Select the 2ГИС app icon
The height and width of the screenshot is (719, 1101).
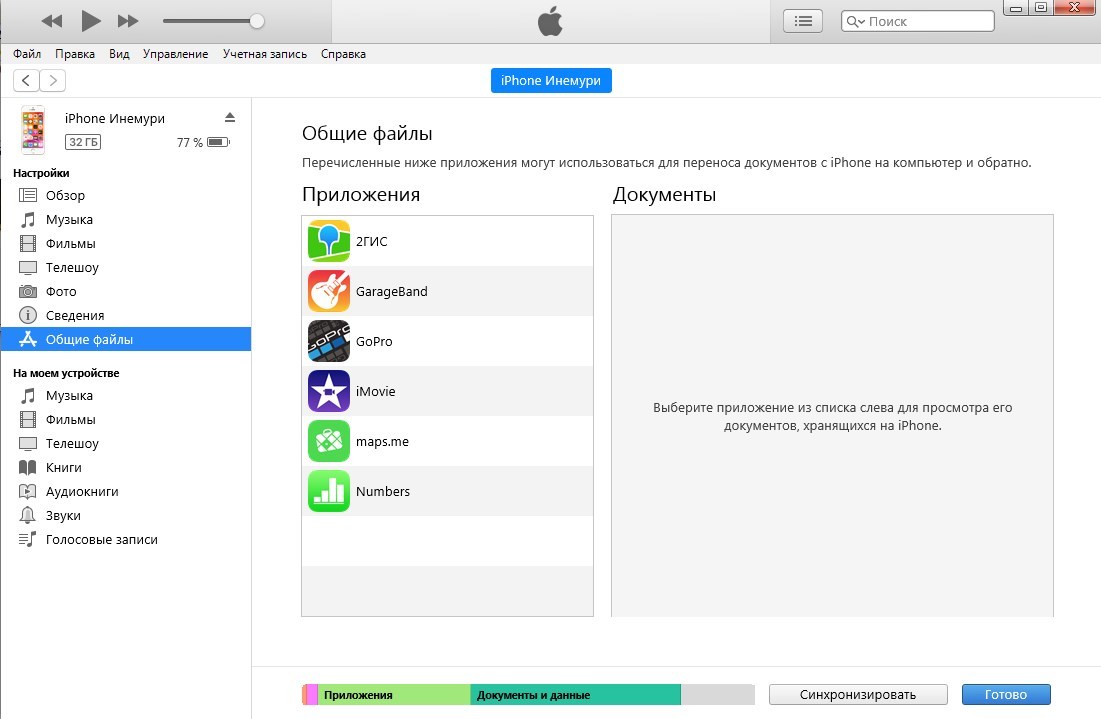[329, 241]
